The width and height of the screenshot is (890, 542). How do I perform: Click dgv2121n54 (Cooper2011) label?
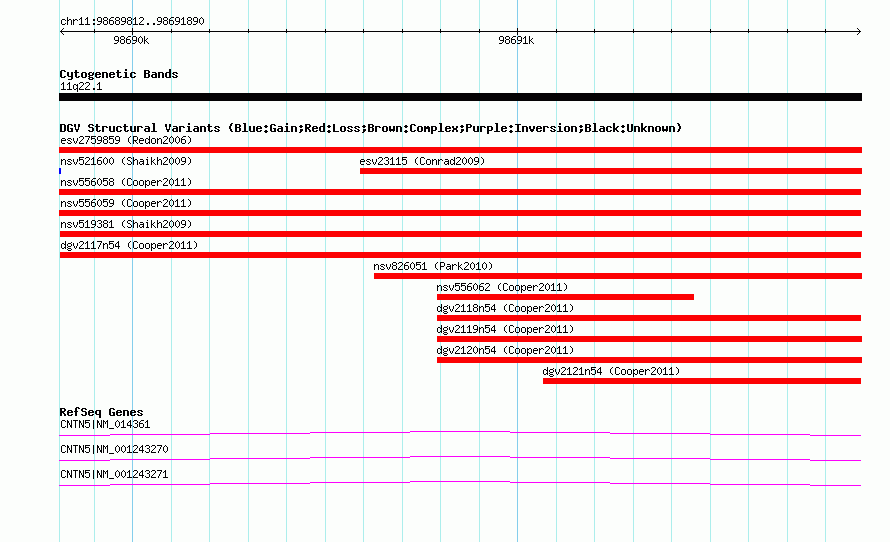[611, 371]
